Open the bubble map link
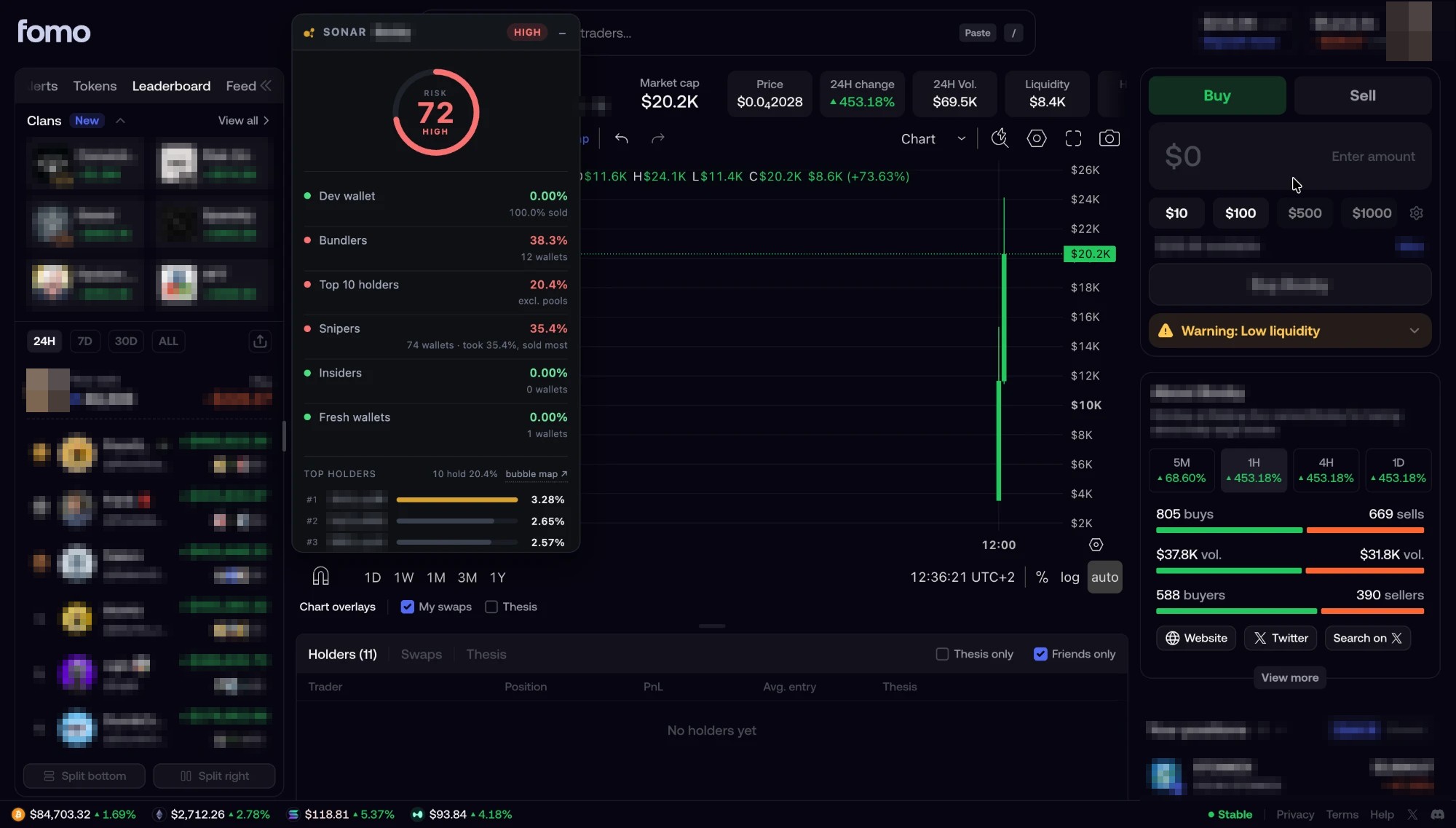This screenshot has height=828, width=1456. [537, 474]
